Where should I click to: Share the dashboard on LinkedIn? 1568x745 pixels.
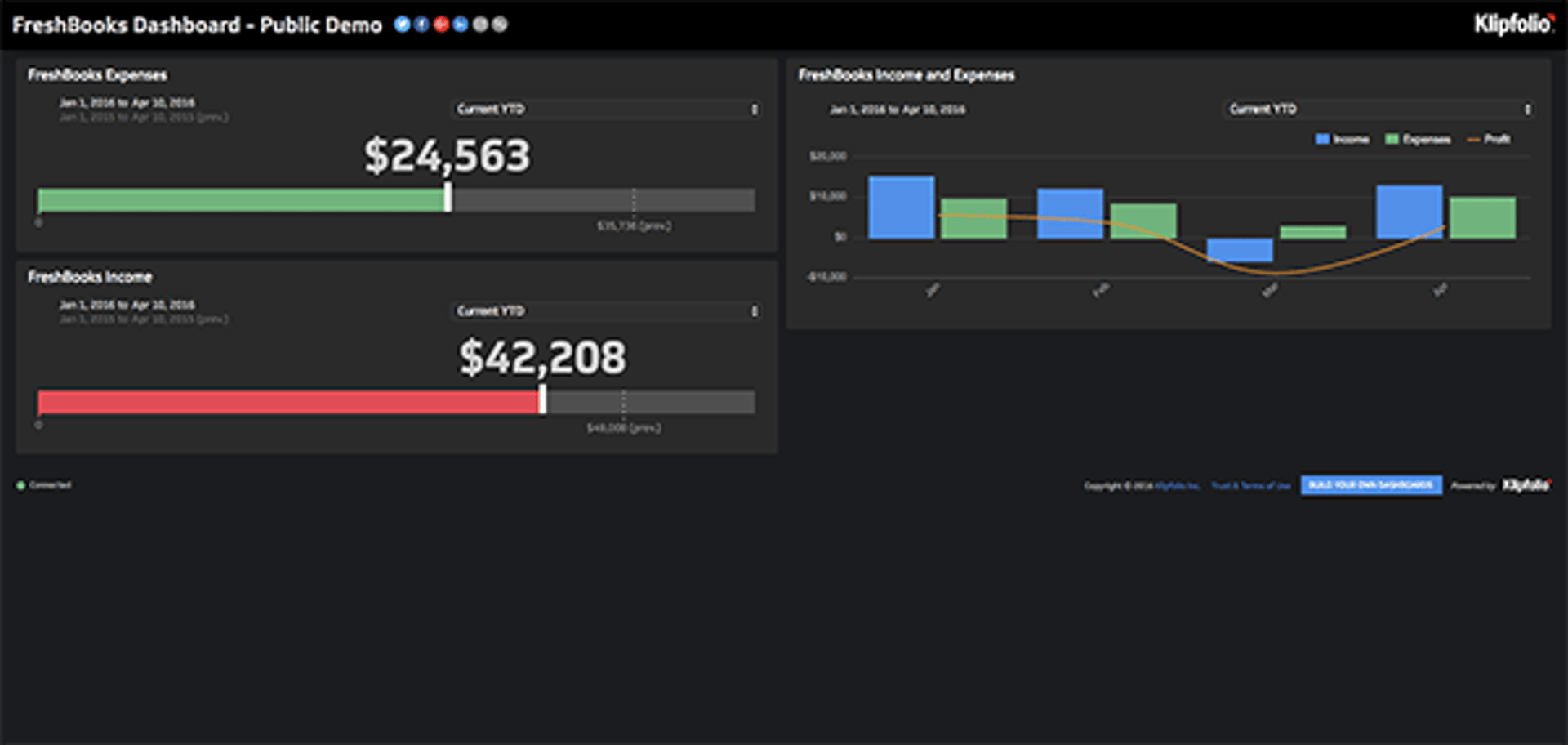(461, 24)
